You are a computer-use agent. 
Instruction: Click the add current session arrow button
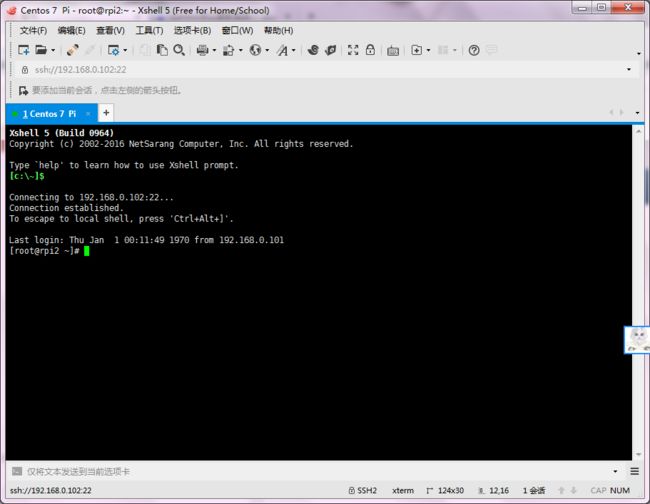pyautogui.click(x=23, y=90)
